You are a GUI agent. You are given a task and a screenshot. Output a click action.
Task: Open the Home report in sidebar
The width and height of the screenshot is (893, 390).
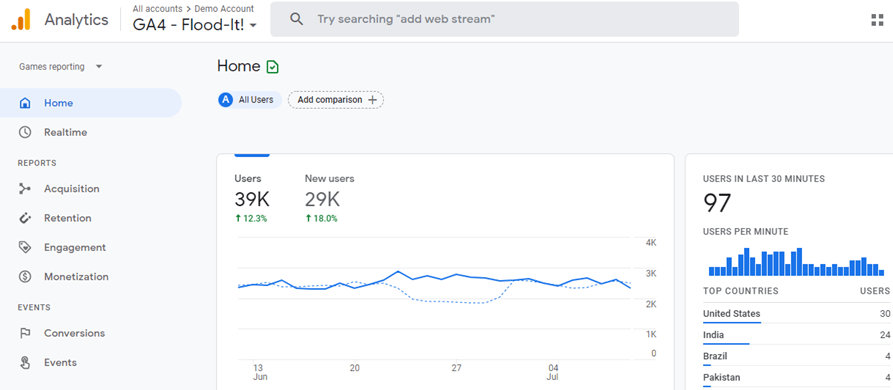click(91, 103)
